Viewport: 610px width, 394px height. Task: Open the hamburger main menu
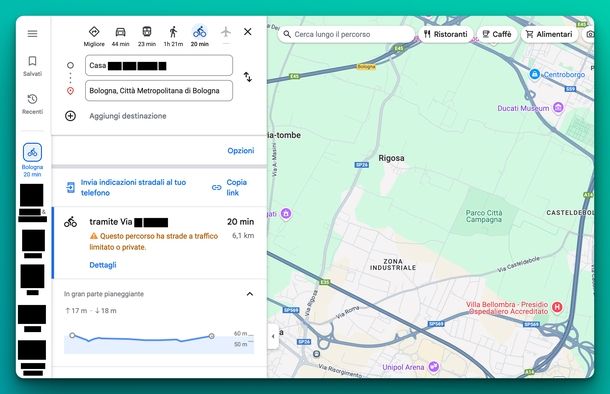pyautogui.click(x=32, y=34)
